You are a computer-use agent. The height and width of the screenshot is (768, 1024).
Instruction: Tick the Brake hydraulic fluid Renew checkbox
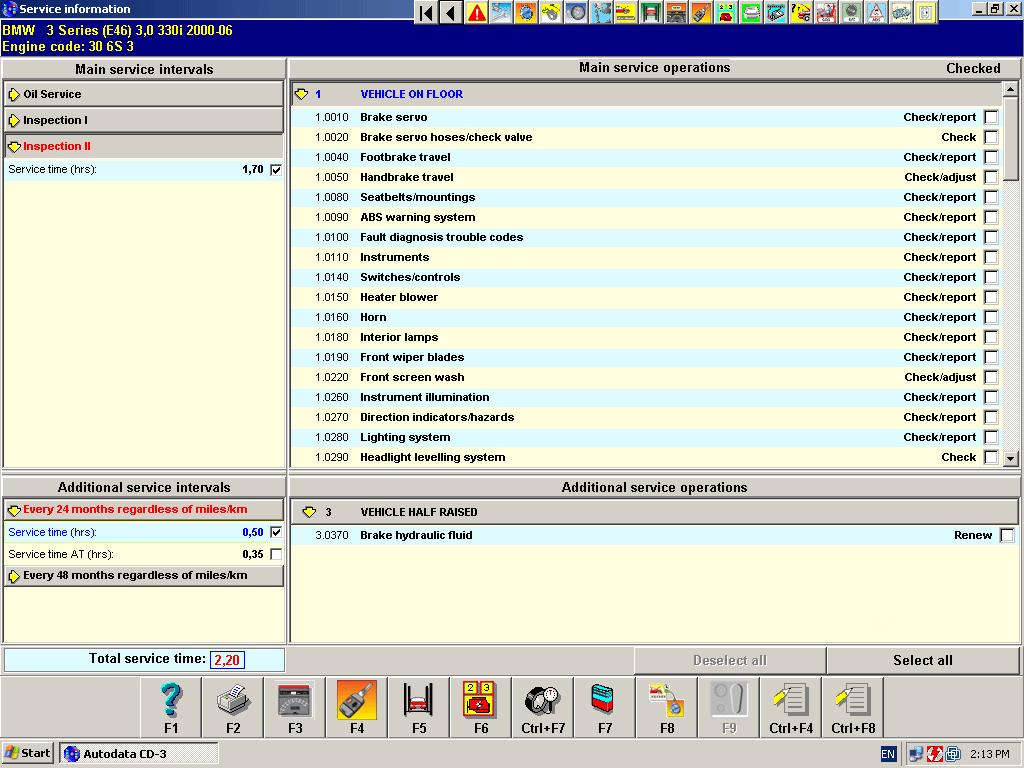(x=1008, y=535)
